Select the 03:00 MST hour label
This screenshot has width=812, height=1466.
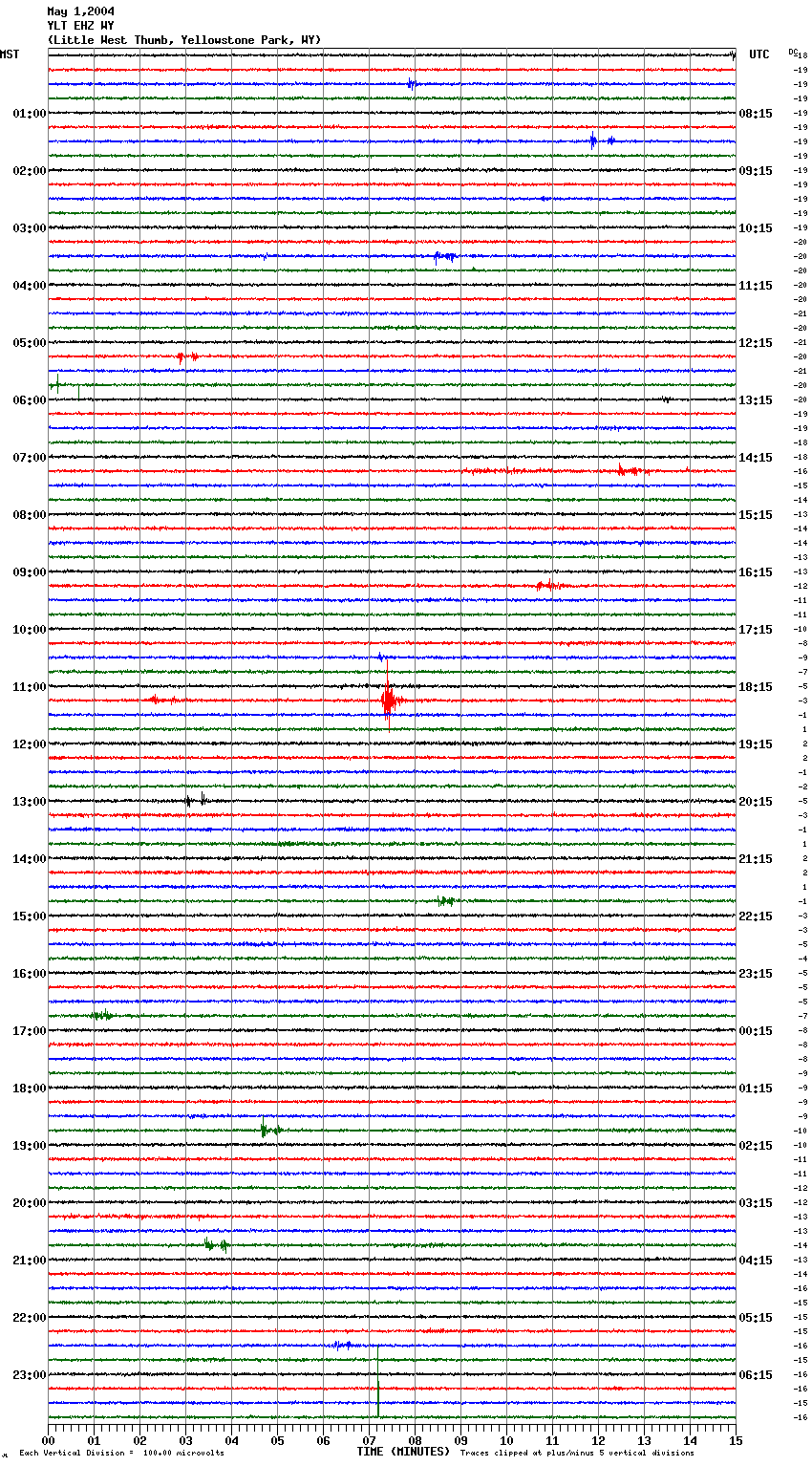tap(29, 228)
